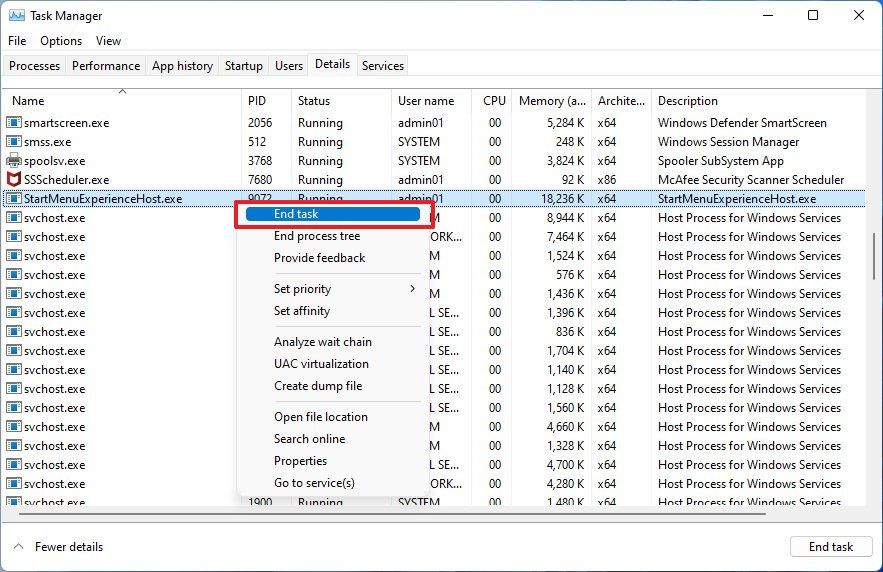883x572 pixels.
Task: Click the smss.exe process icon
Action: tap(14, 142)
